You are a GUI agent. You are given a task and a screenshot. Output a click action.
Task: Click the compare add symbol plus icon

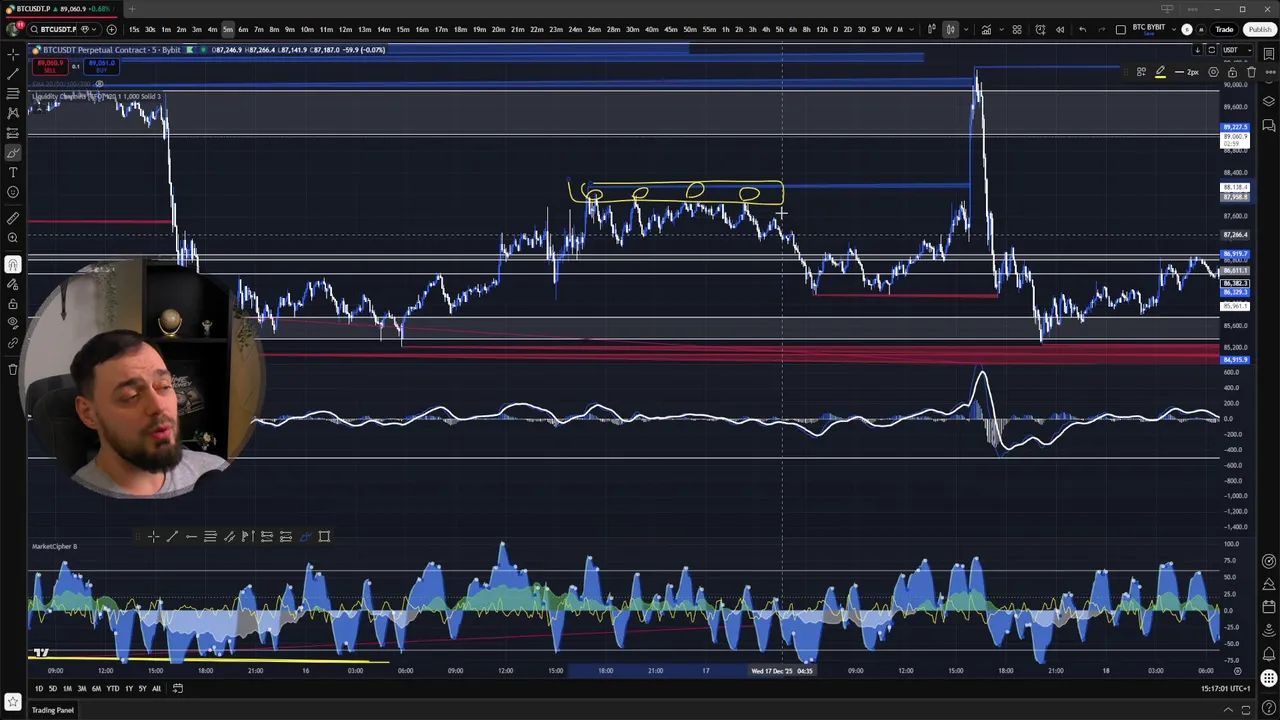[111, 29]
